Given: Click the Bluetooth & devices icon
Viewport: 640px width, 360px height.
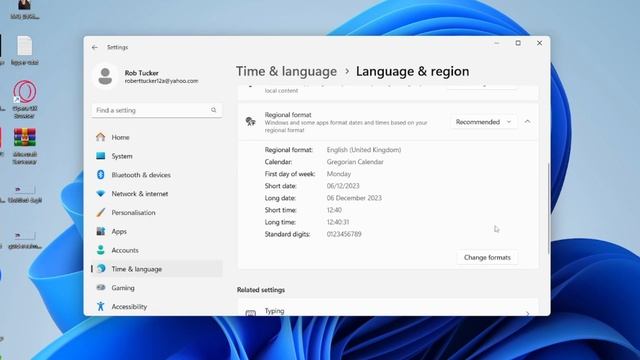Looking at the screenshot, I should point(100,175).
